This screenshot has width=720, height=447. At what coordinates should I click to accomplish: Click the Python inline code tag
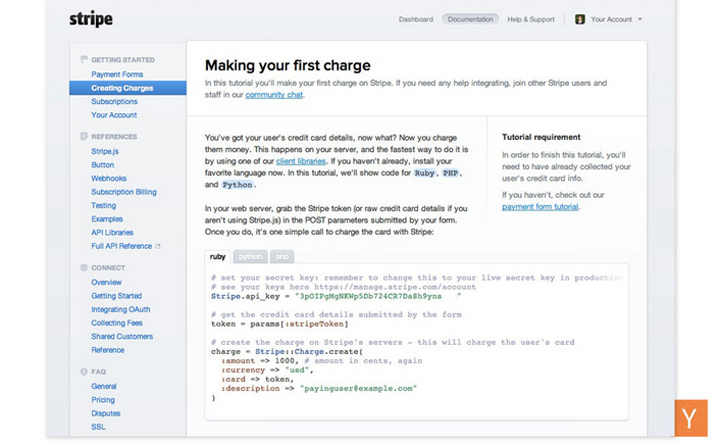tap(237, 185)
